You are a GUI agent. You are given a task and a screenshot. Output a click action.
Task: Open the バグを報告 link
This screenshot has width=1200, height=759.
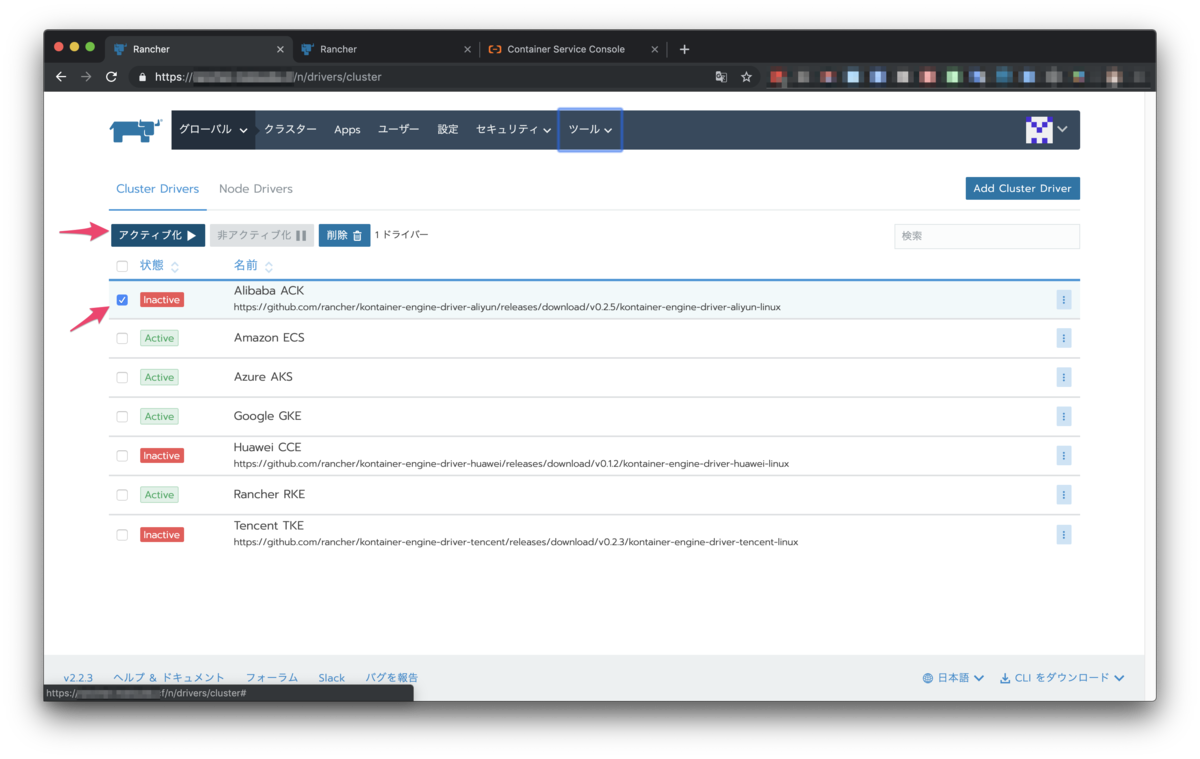pos(392,678)
